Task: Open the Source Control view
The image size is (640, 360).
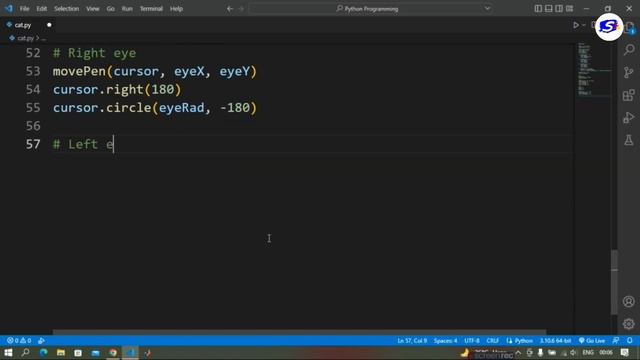Action: pyautogui.click(x=629, y=72)
